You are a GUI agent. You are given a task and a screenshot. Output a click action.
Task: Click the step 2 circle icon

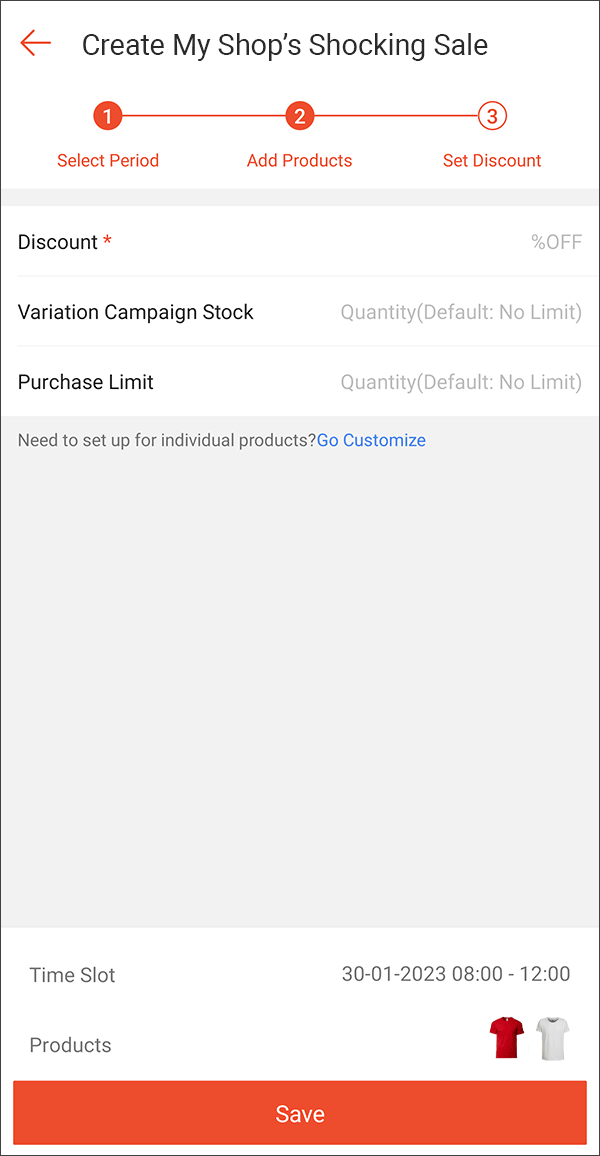299,117
